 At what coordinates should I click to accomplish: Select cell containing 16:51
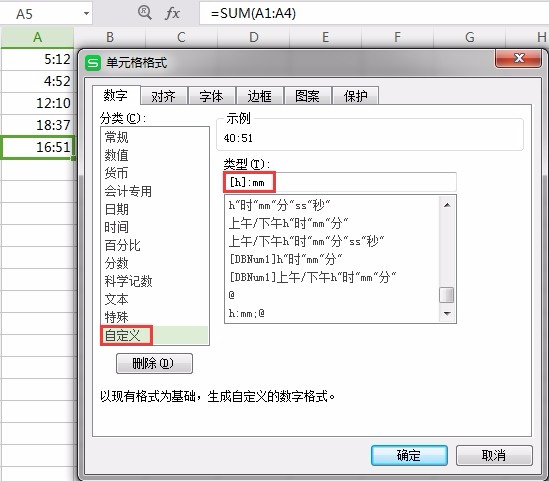point(37,147)
